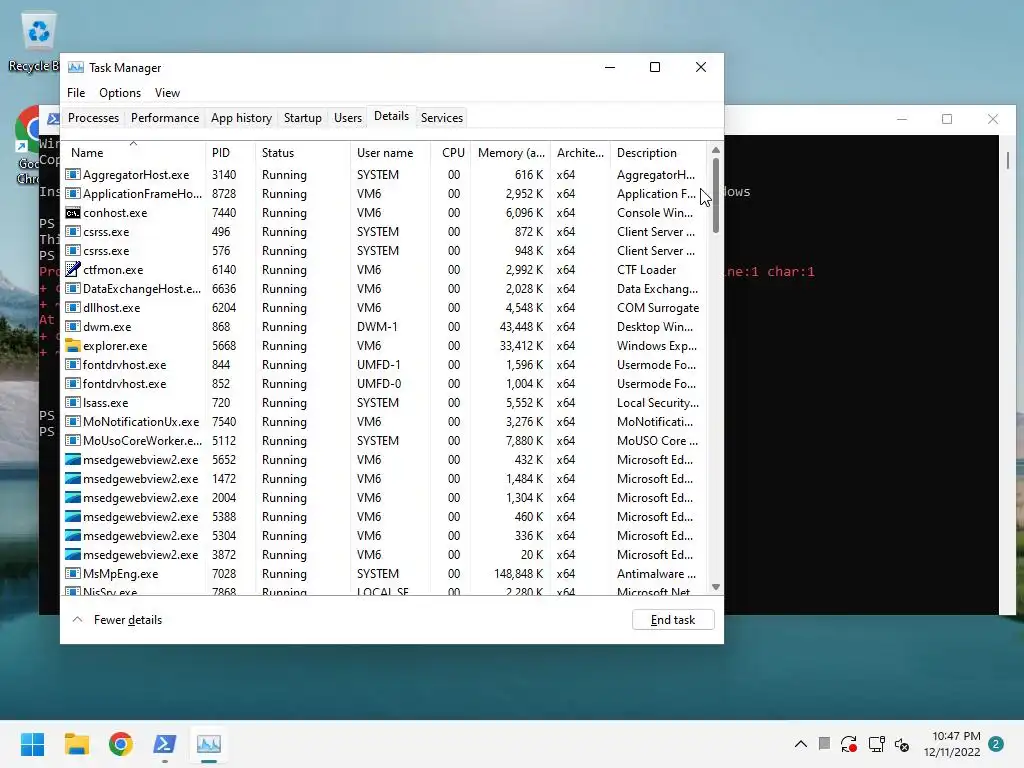Sort by the PID column header
This screenshot has width=1024, height=768.
[x=230, y=153]
